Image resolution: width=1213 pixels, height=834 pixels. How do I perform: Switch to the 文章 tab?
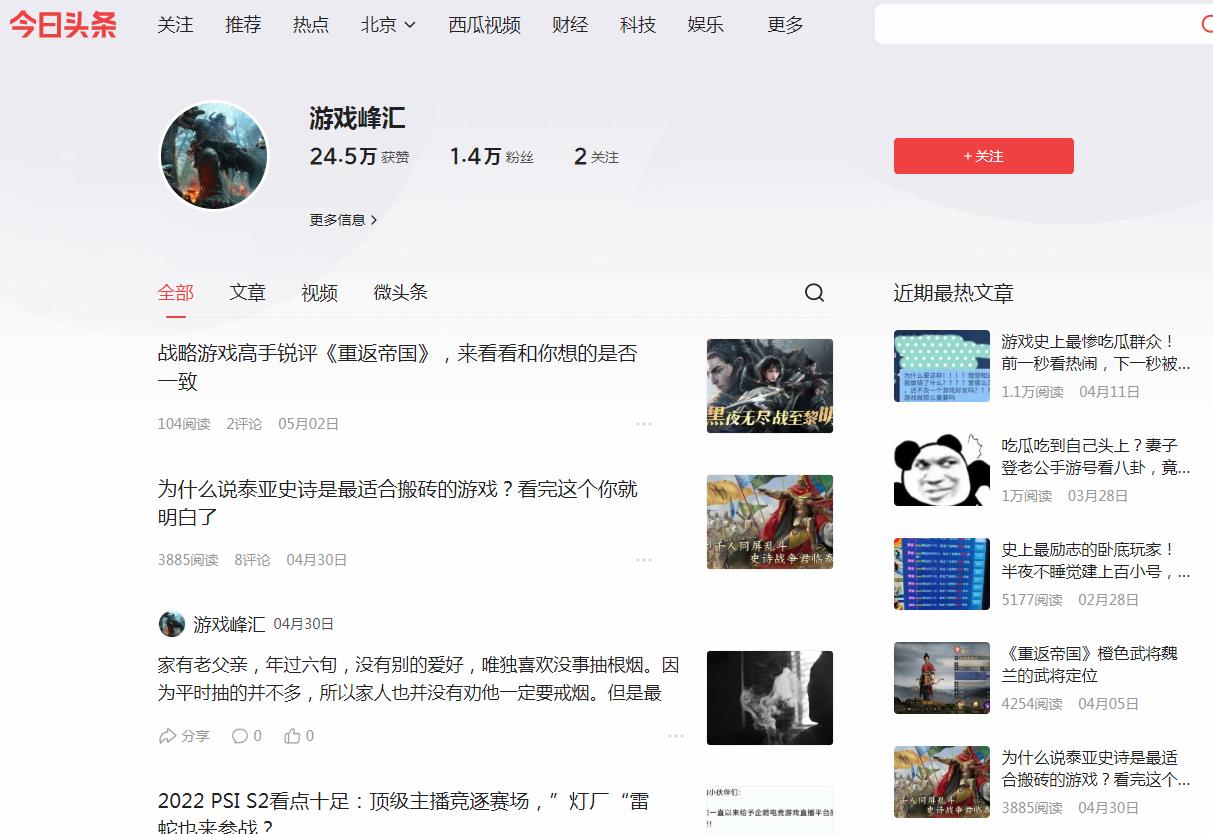(248, 293)
